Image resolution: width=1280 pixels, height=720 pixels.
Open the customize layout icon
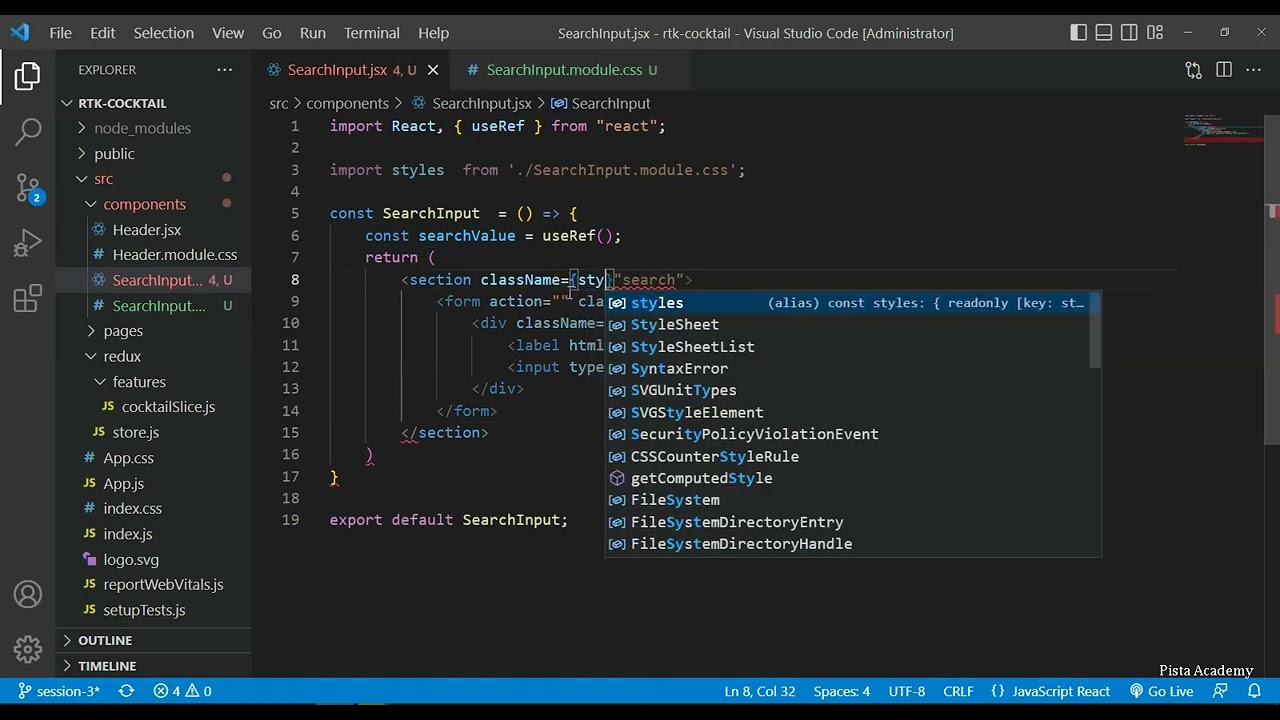1155,33
